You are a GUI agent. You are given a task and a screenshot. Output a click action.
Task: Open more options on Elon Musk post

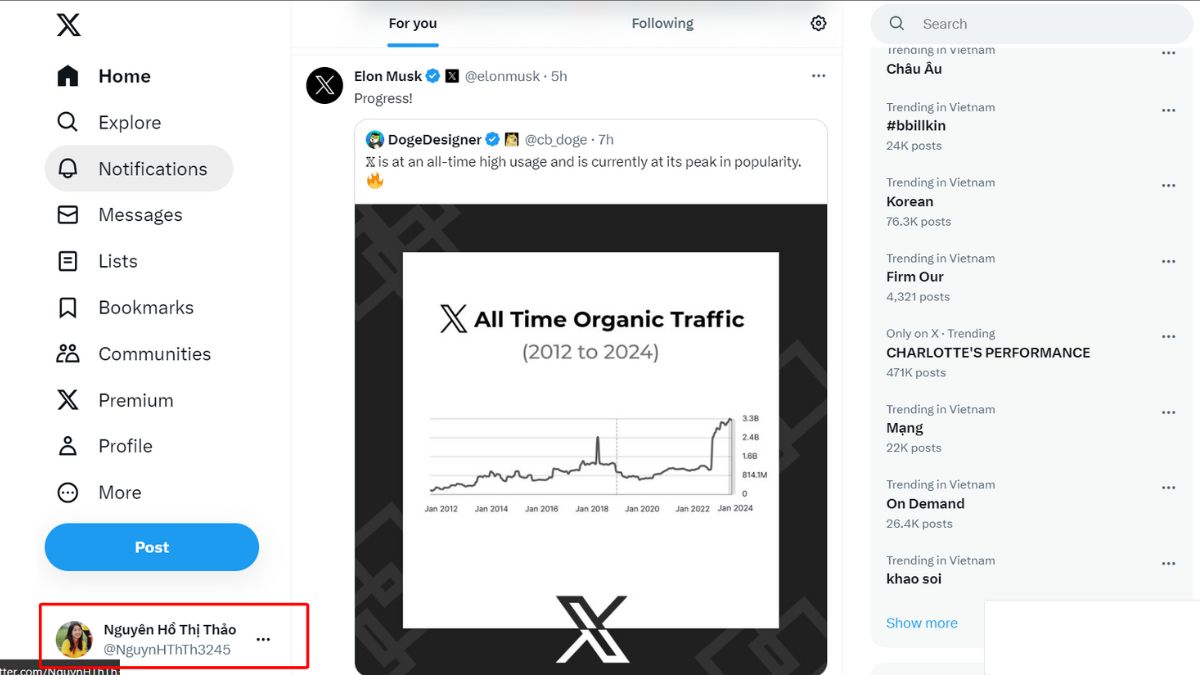[818, 76]
